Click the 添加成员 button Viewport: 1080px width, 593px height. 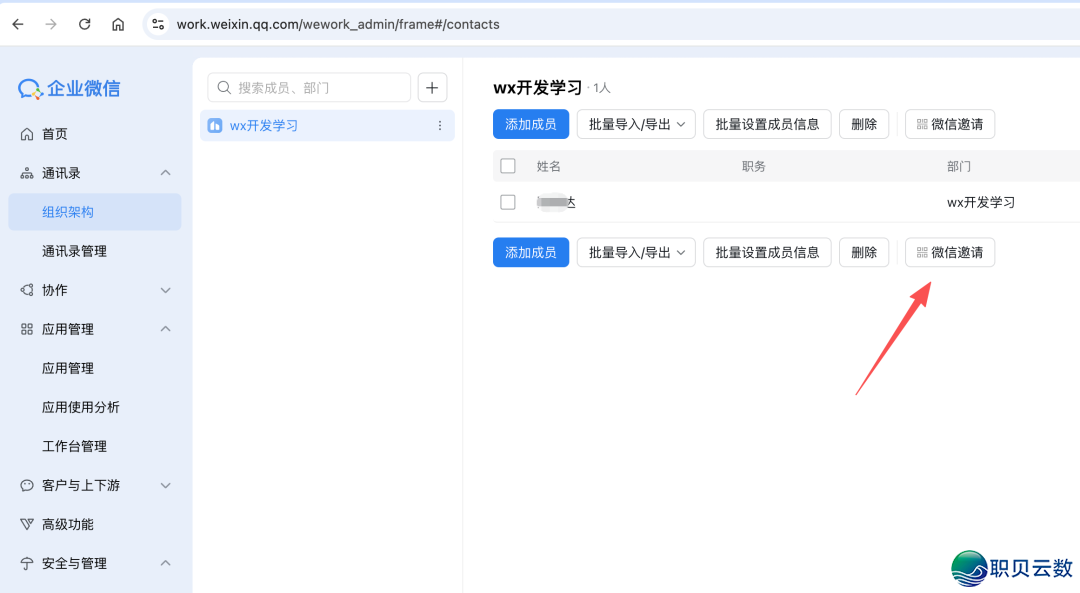coord(530,124)
